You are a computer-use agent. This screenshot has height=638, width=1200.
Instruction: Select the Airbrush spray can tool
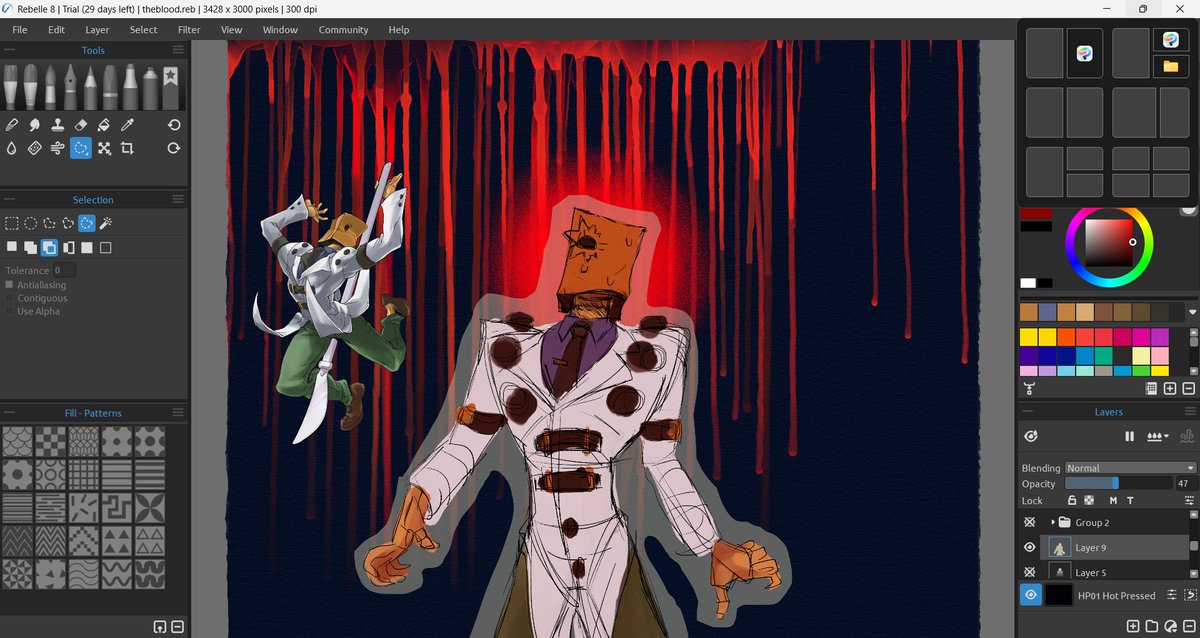pyautogui.click(x=151, y=87)
